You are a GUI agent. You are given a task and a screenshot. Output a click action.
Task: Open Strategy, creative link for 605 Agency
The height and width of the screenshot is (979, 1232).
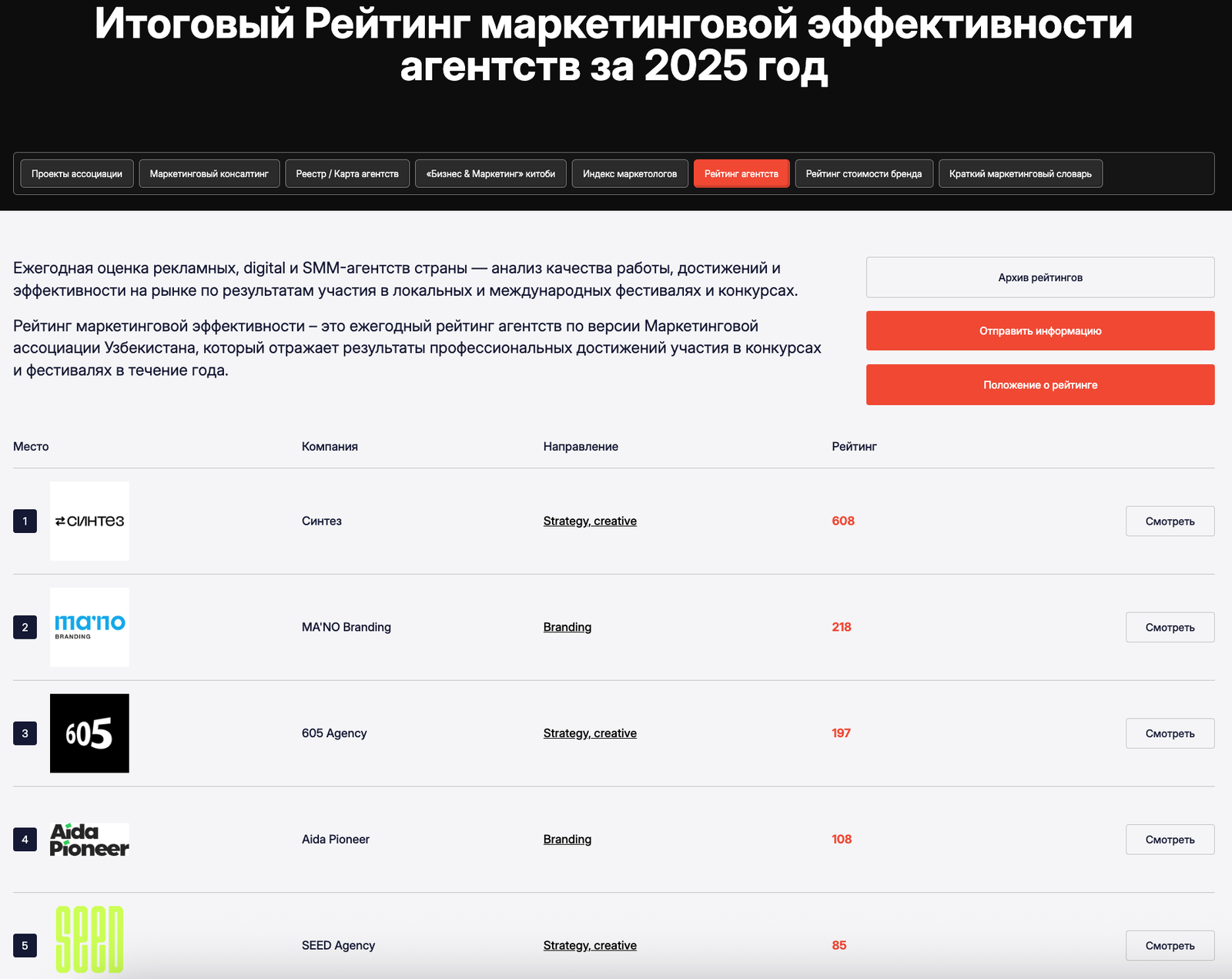[x=590, y=733]
